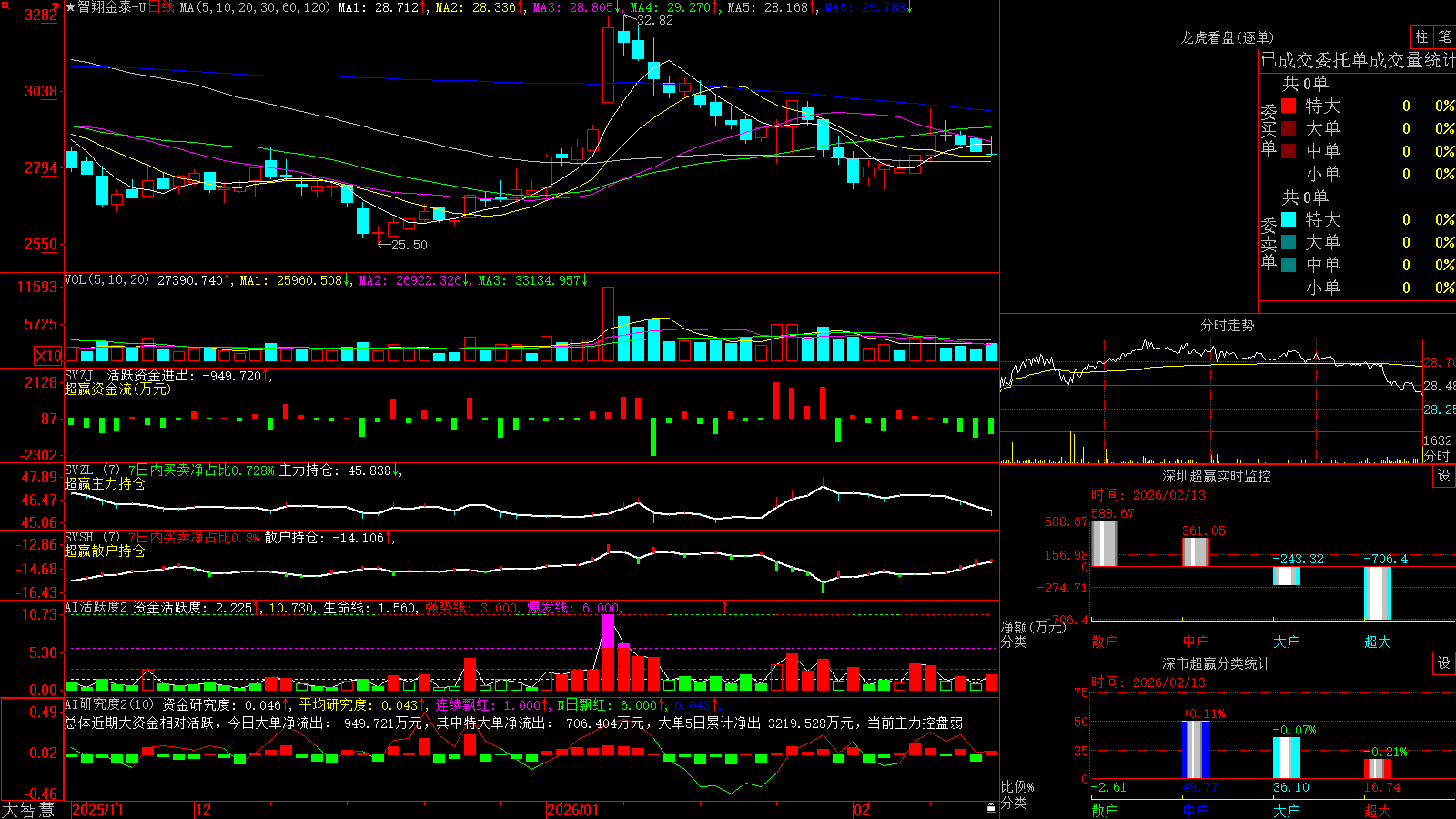
Task: Click the 委买单 section label
Action: (1269, 128)
